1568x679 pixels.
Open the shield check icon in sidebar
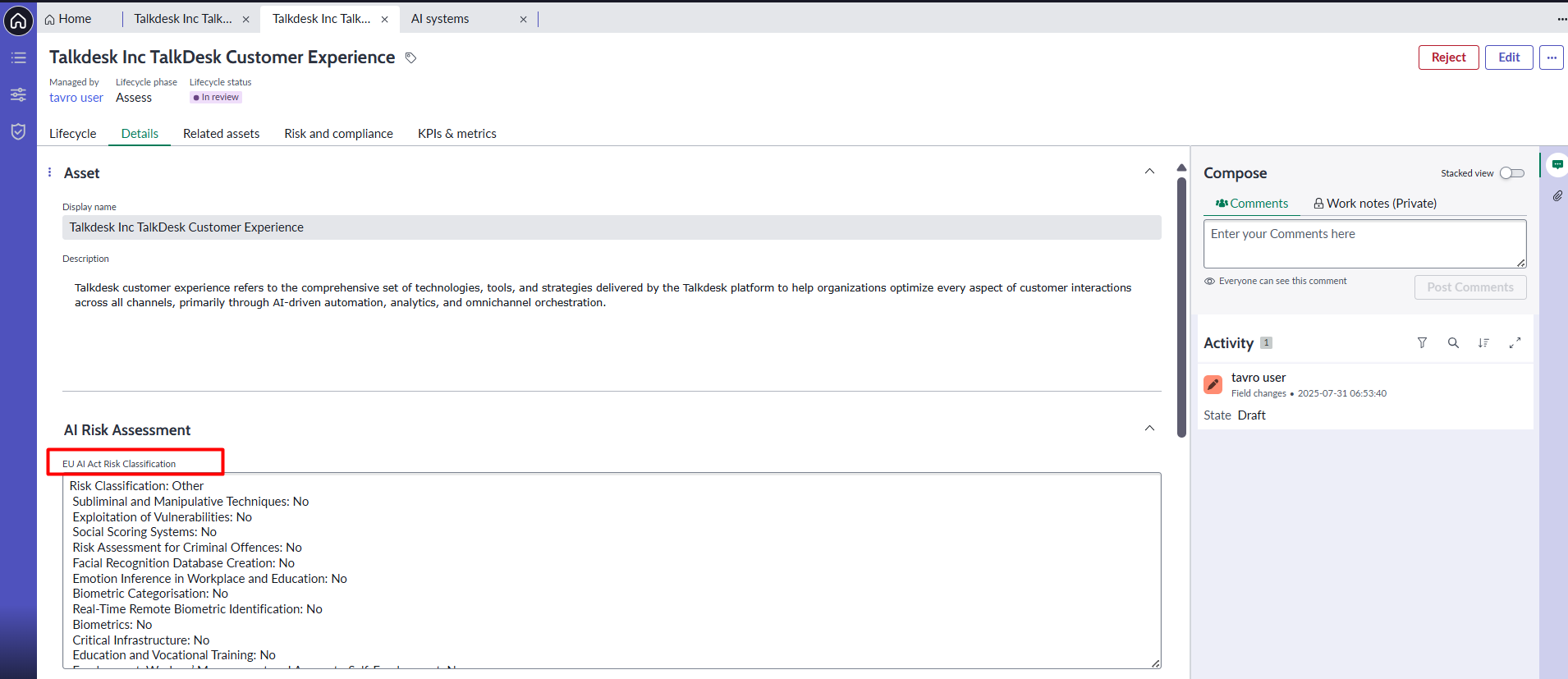point(18,131)
